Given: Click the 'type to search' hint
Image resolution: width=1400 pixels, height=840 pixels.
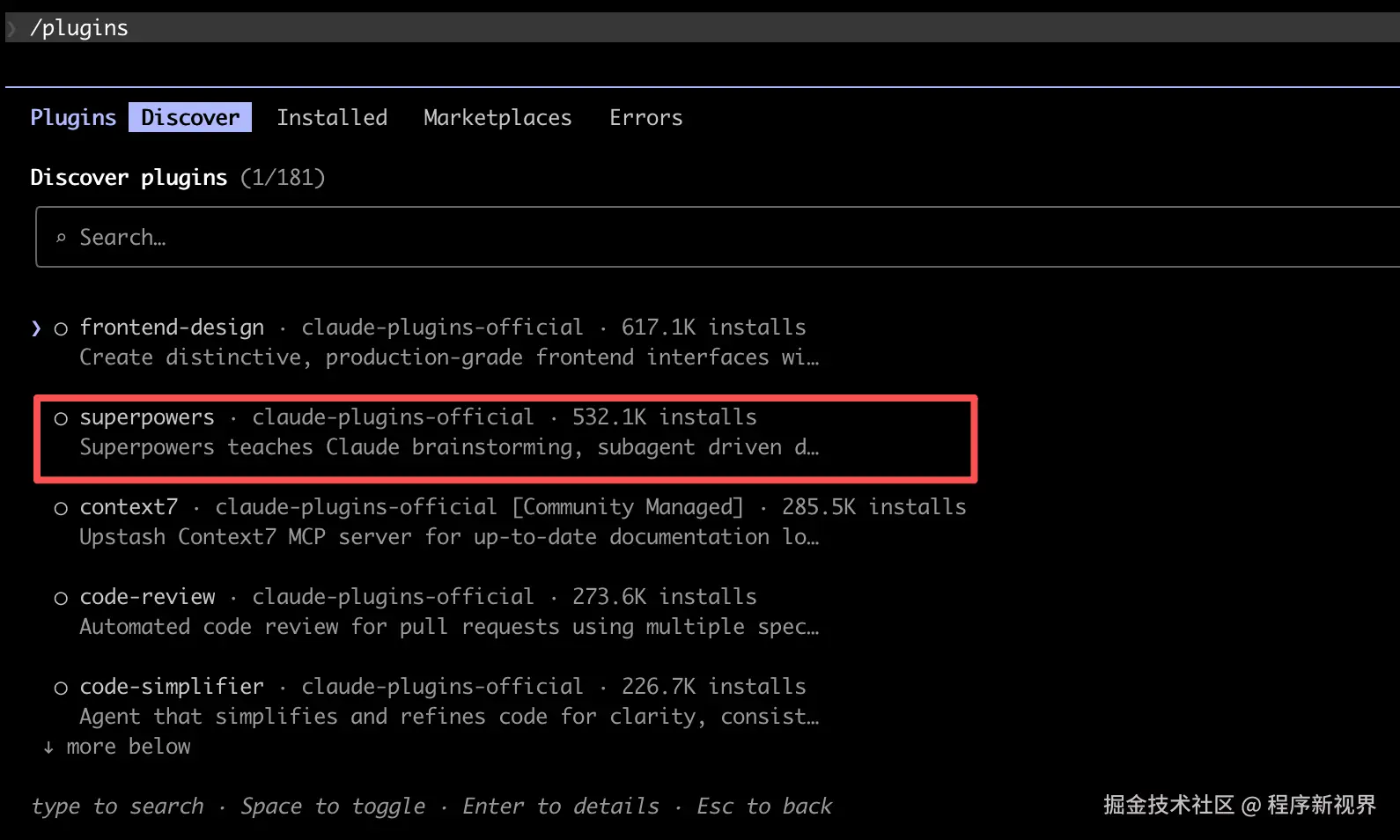Looking at the screenshot, I should click(x=117, y=807).
